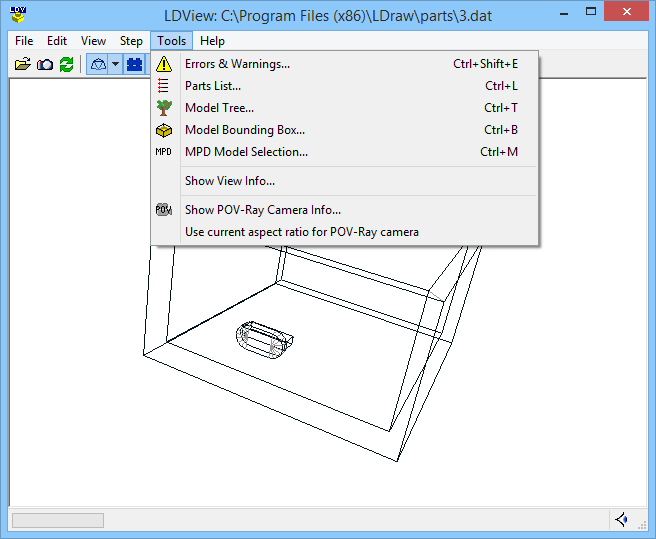Click the window resize grip in status bar

pyautogui.click(x=641, y=525)
